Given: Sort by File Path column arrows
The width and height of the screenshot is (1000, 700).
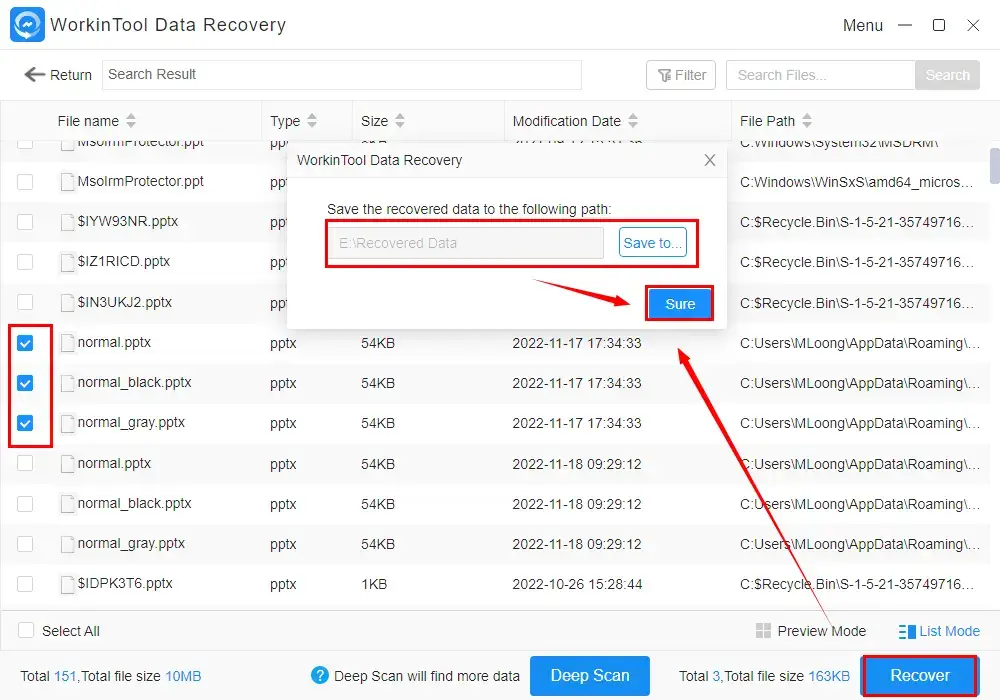Looking at the screenshot, I should click(807, 120).
